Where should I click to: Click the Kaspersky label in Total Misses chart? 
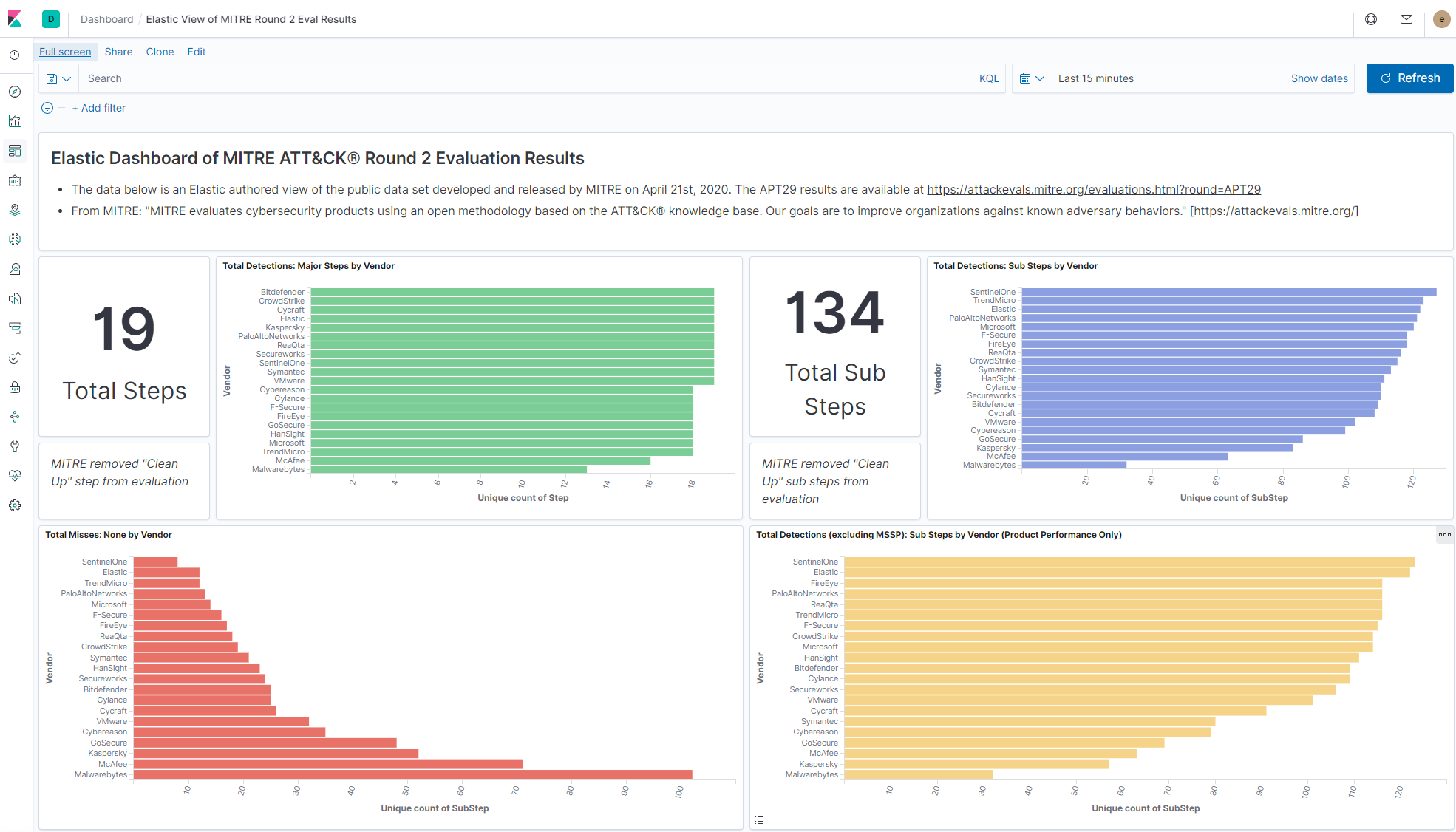click(108, 753)
